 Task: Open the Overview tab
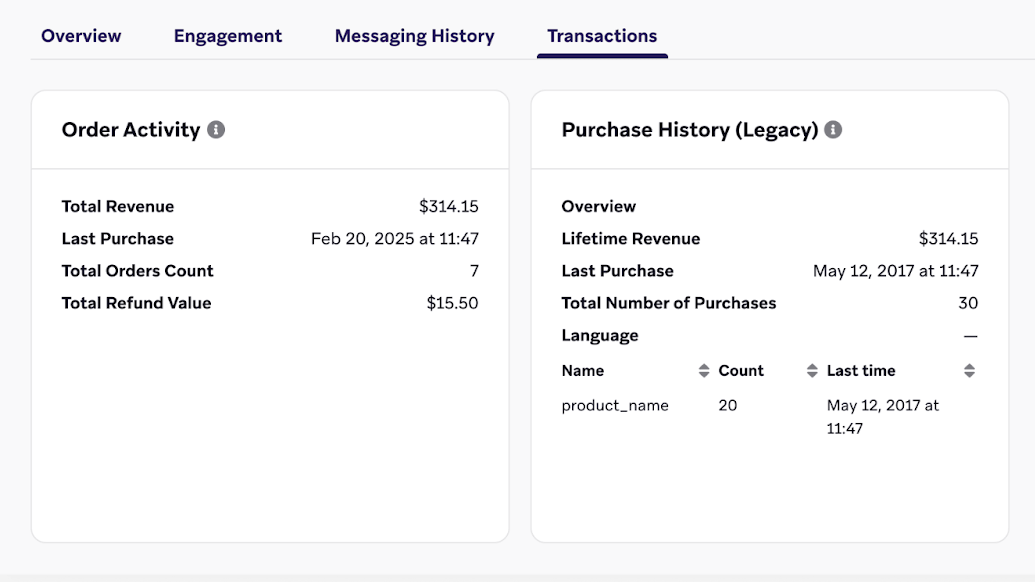tap(81, 36)
